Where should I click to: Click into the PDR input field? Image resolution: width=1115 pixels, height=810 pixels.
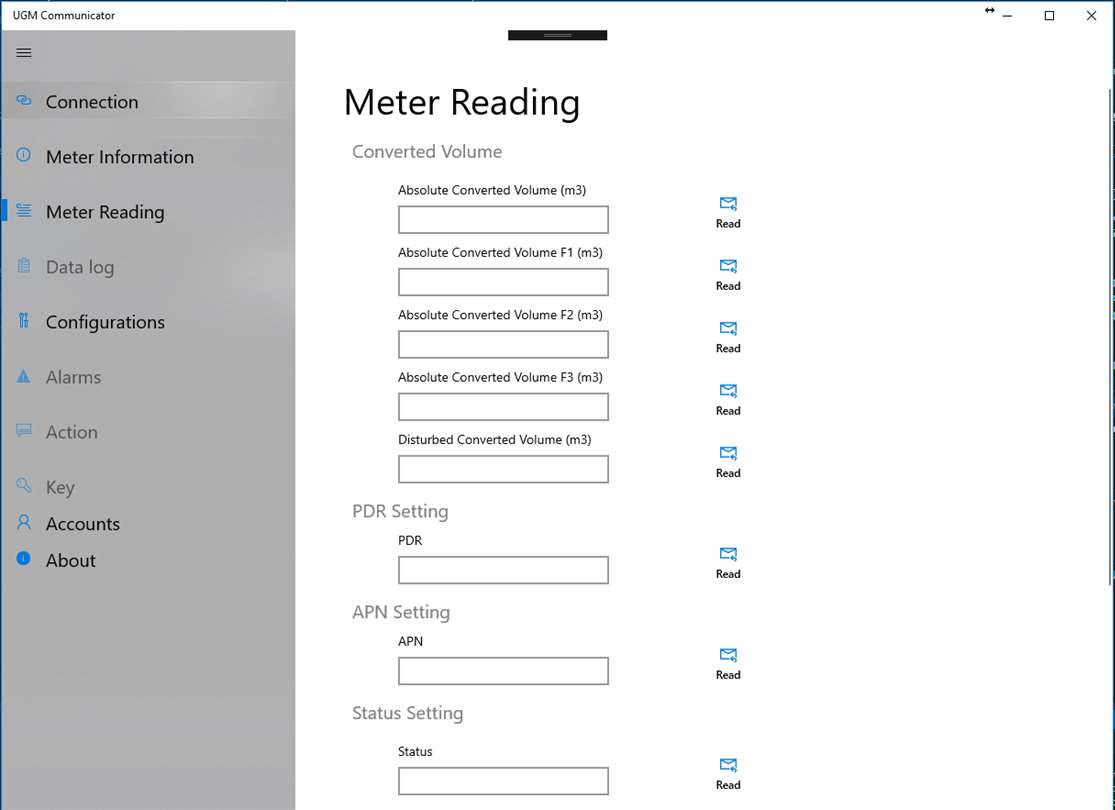[x=503, y=570]
